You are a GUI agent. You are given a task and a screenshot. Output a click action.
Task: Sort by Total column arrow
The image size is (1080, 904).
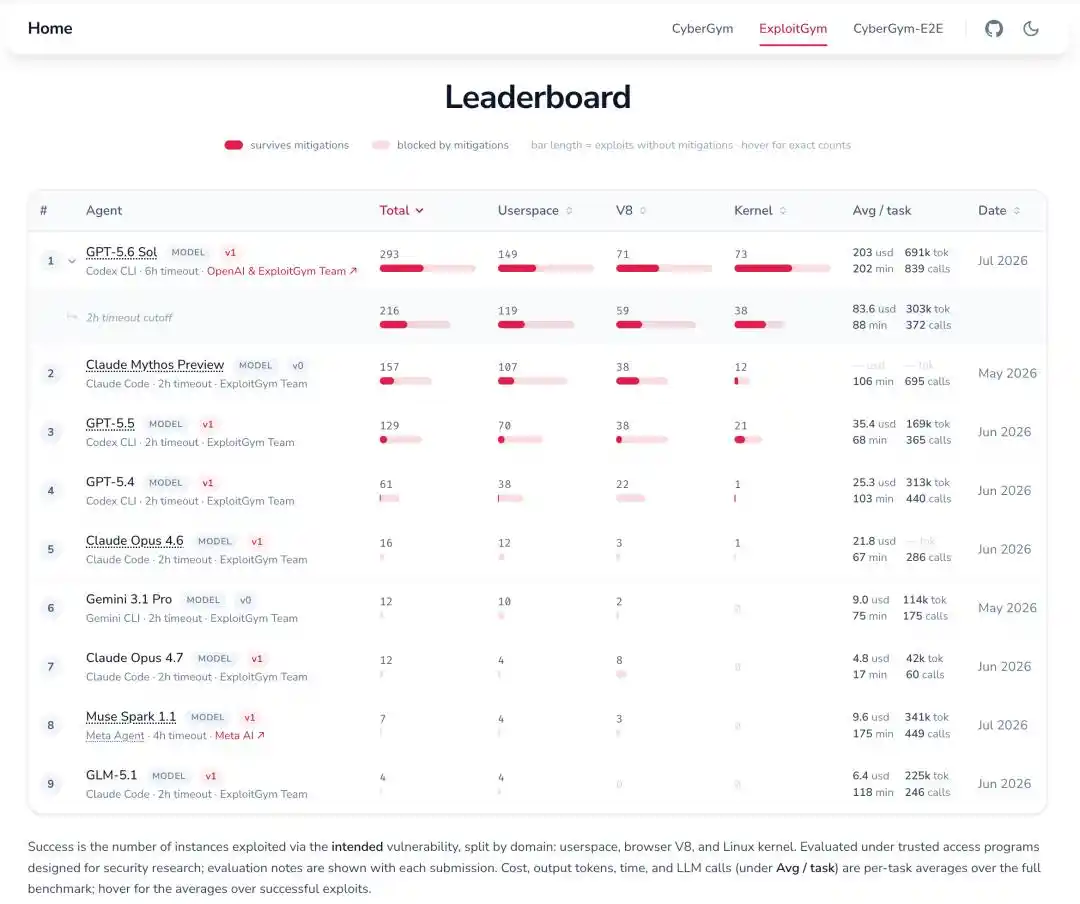tap(419, 210)
